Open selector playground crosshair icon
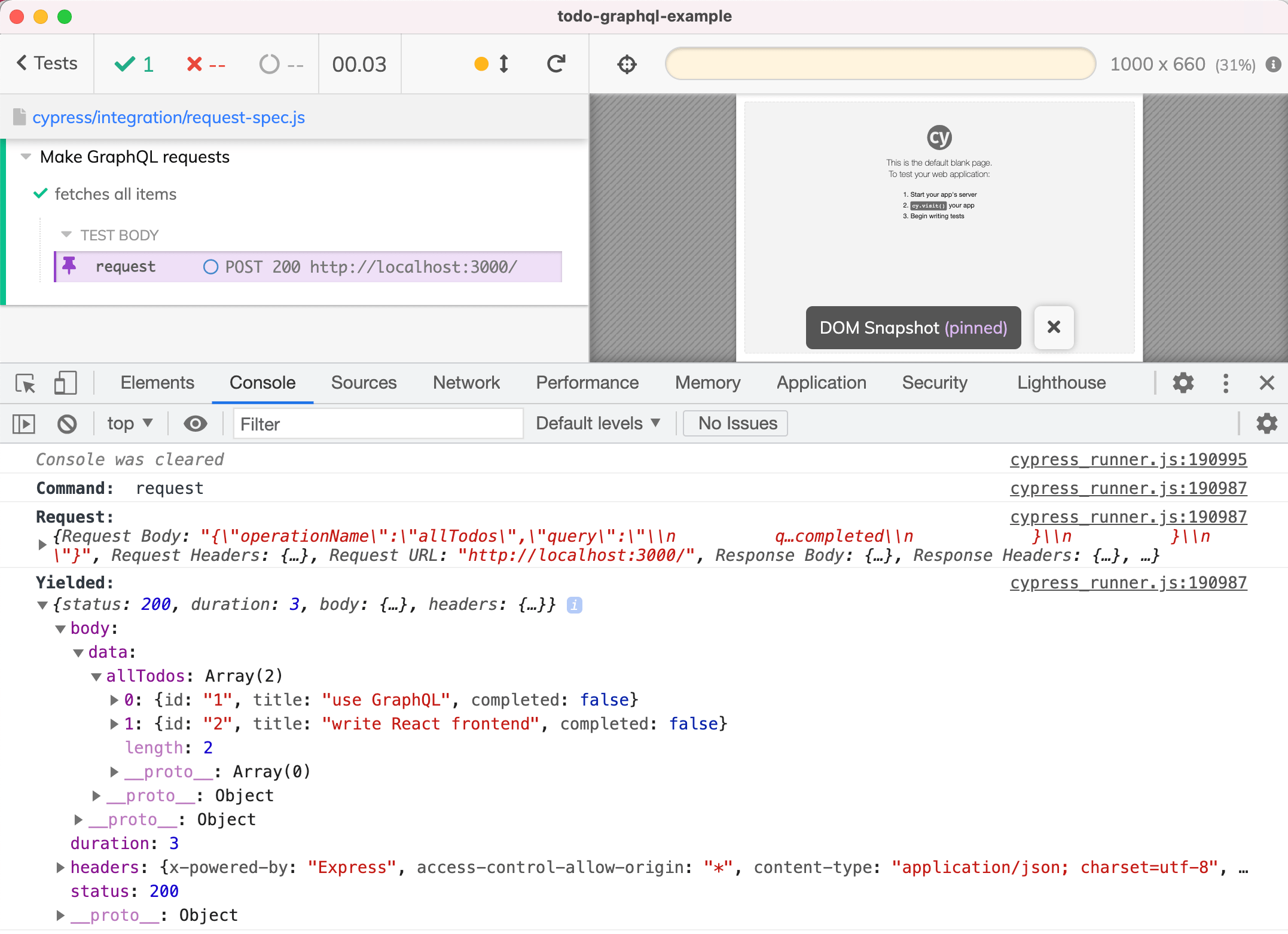The image size is (1288, 934). pos(627,64)
